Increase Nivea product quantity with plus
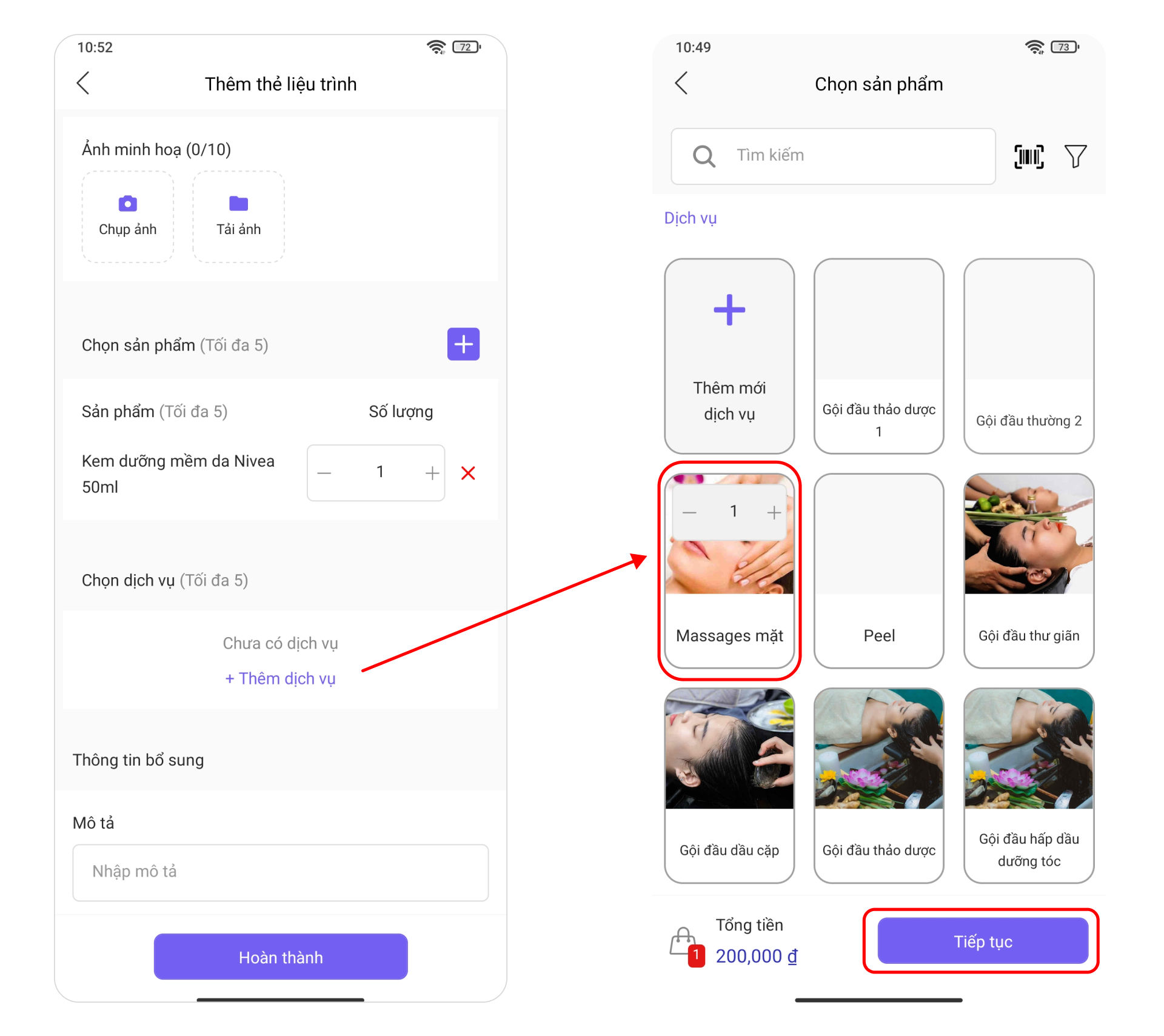The height and width of the screenshot is (1036, 1164). (x=432, y=473)
